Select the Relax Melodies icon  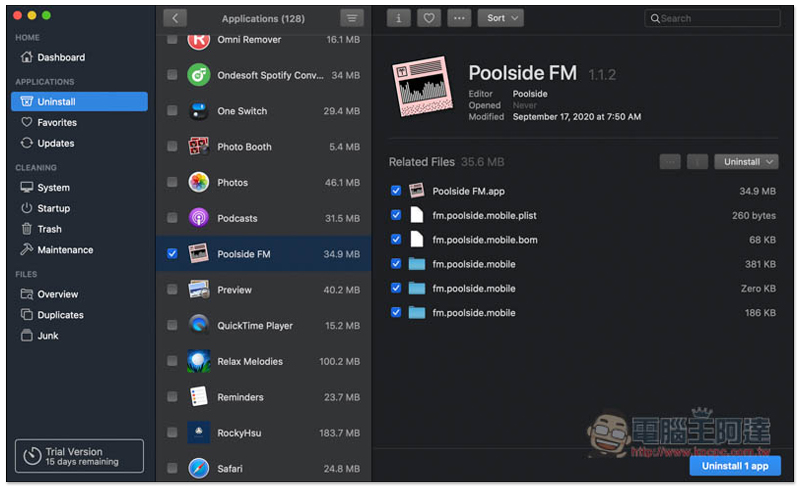(x=198, y=361)
